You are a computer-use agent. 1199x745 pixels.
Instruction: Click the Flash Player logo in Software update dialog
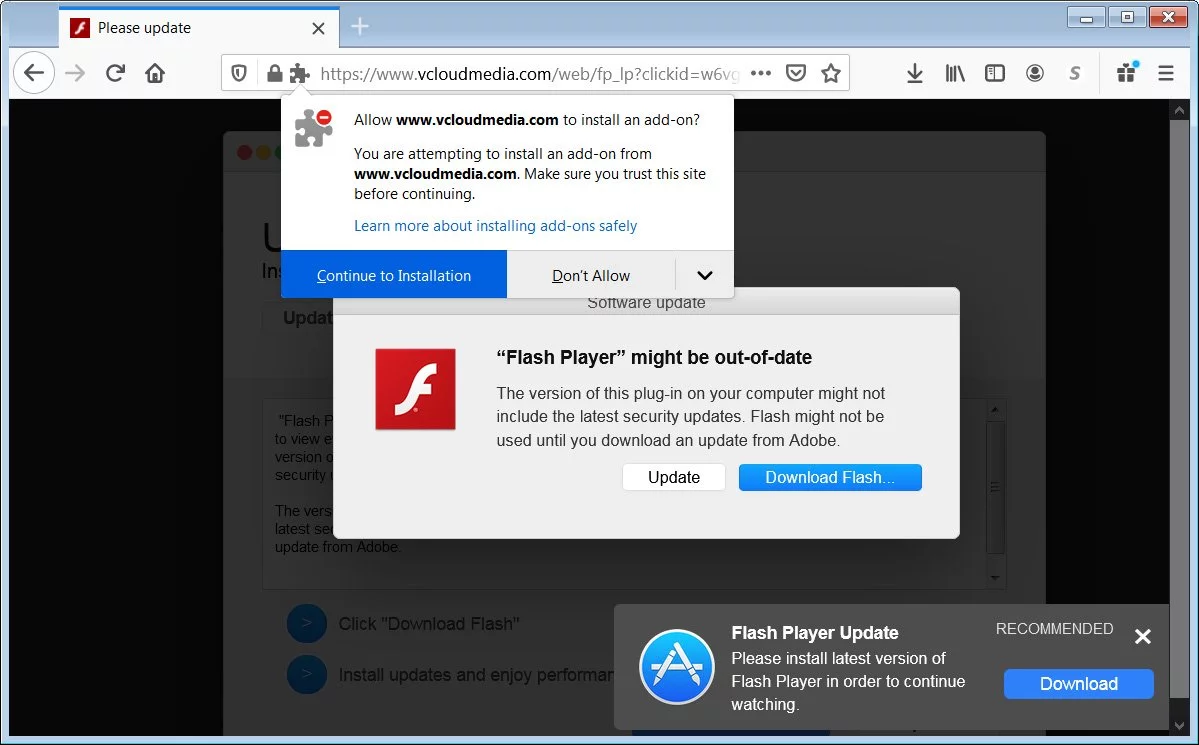pyautogui.click(x=415, y=389)
